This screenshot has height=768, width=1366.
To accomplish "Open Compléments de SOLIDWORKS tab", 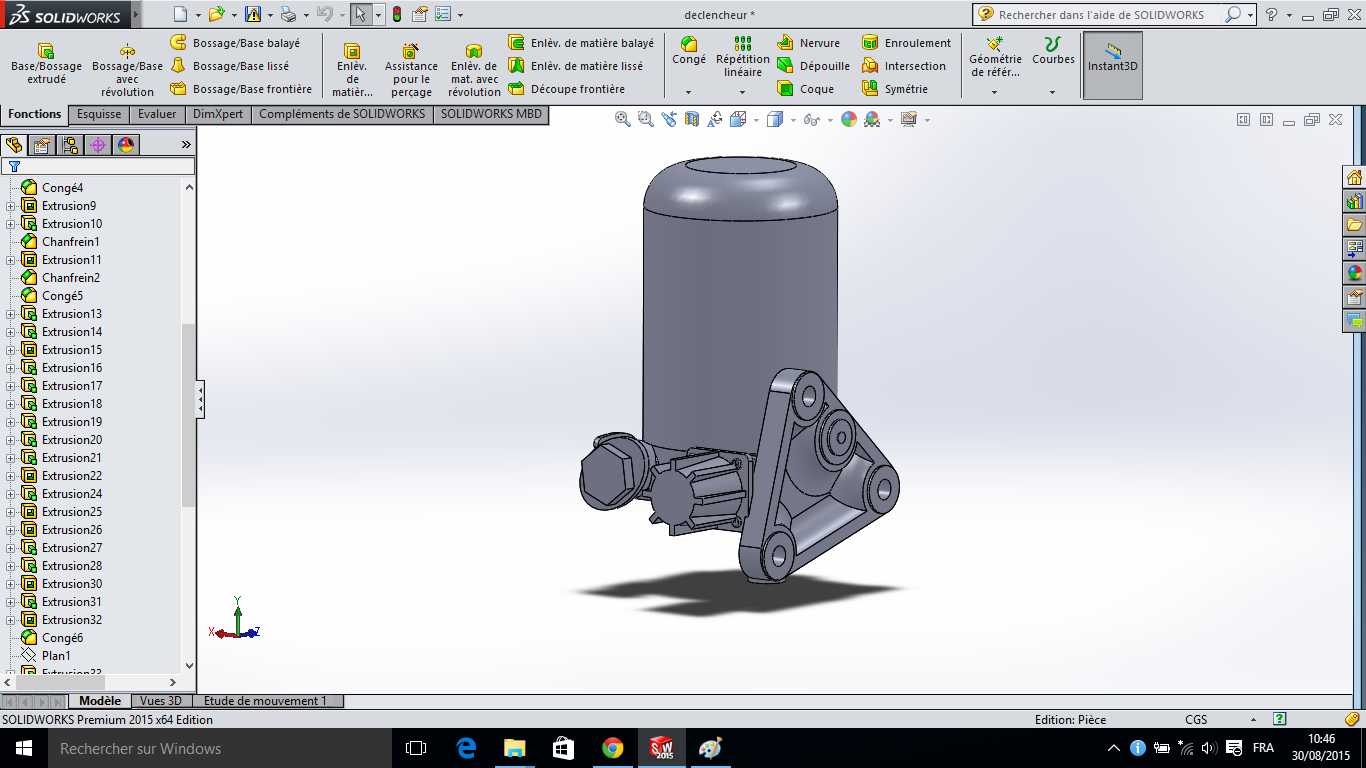I will tap(342, 114).
